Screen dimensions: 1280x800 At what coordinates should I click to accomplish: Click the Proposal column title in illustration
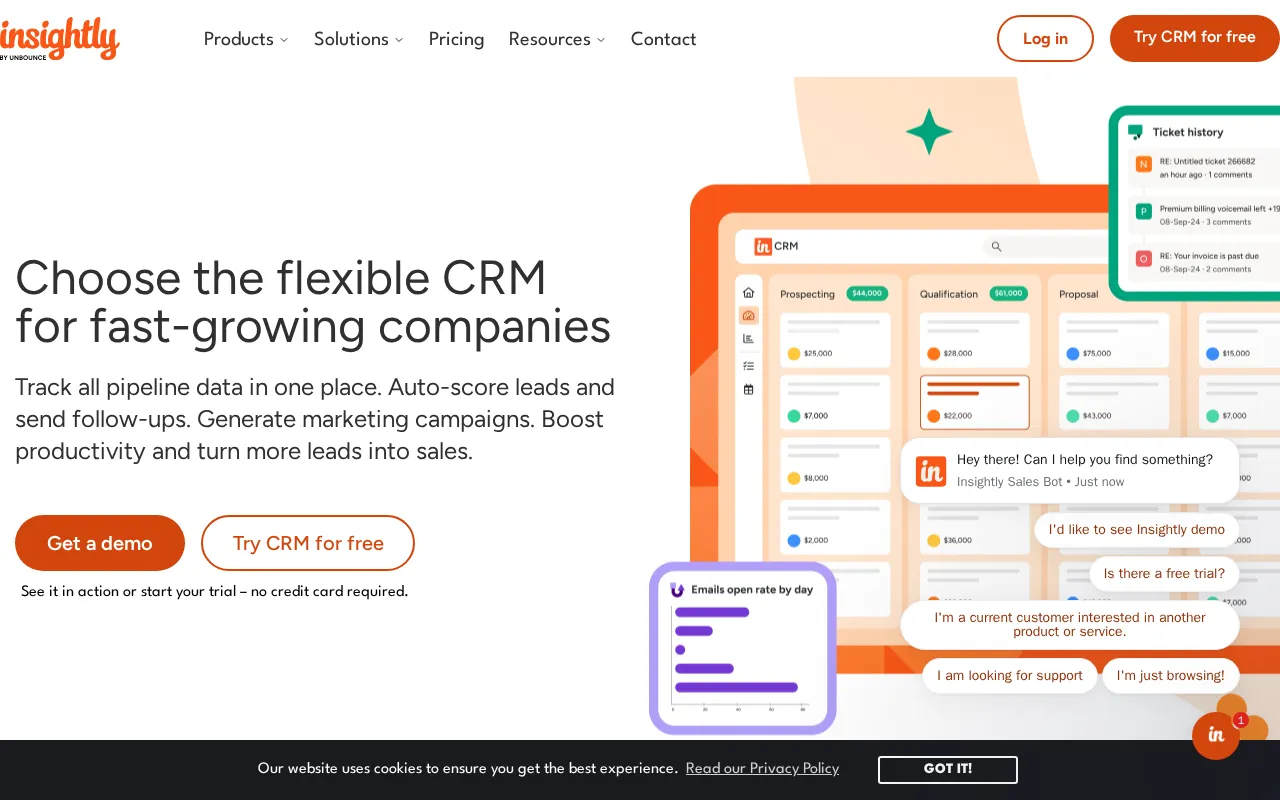tap(1079, 294)
